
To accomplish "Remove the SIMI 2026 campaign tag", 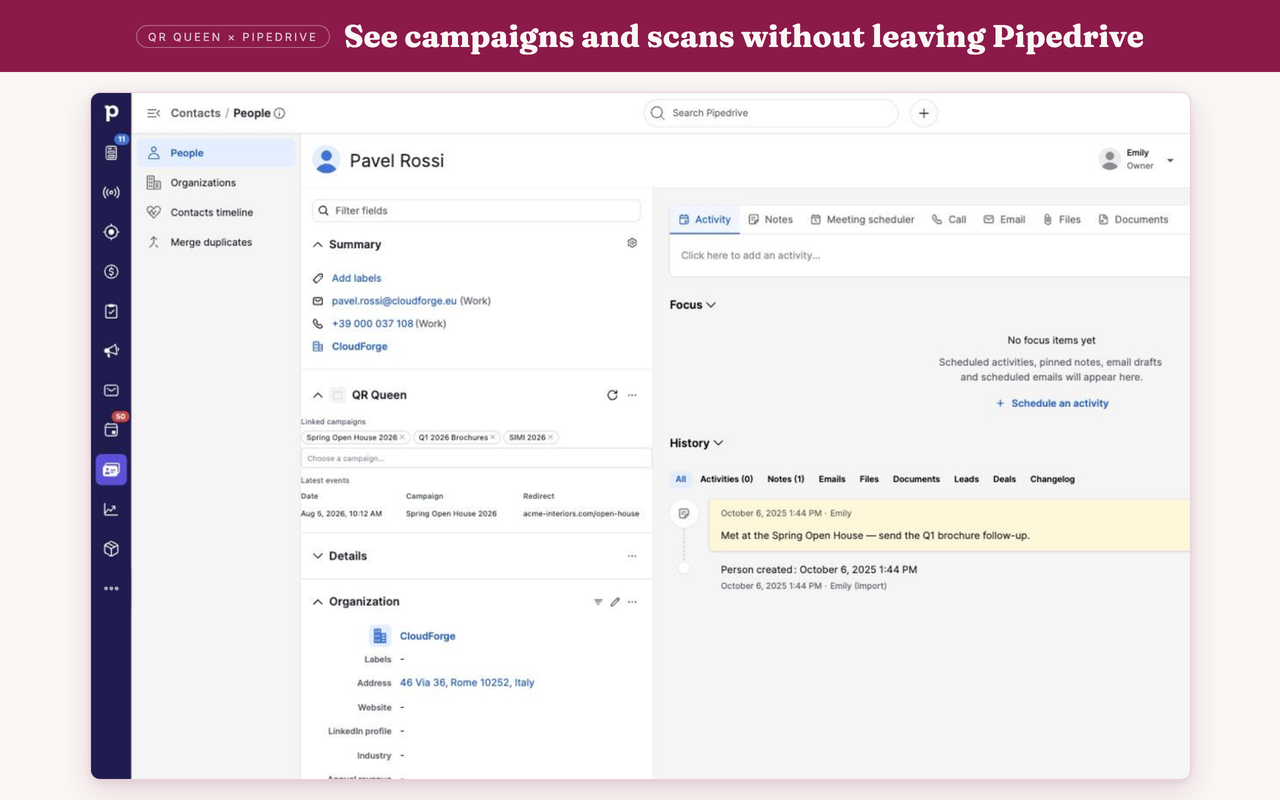I will pyautogui.click(x=551, y=437).
